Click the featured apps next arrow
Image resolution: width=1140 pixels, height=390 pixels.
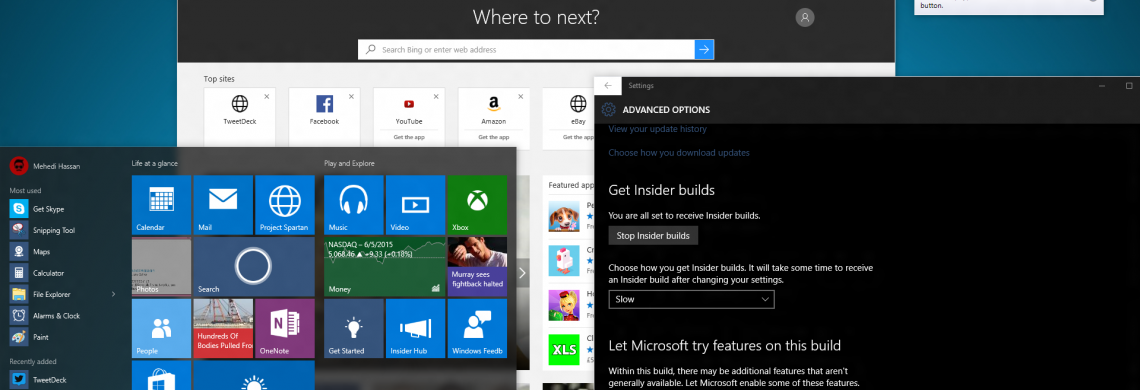(523, 273)
